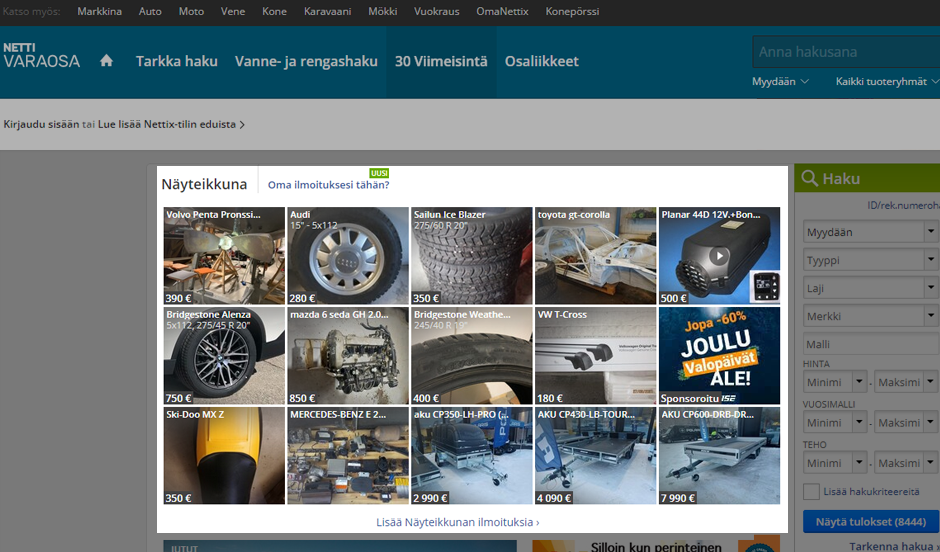Go to Mökki in top bar
Screen dimensions: 940x552
click(382, 11)
